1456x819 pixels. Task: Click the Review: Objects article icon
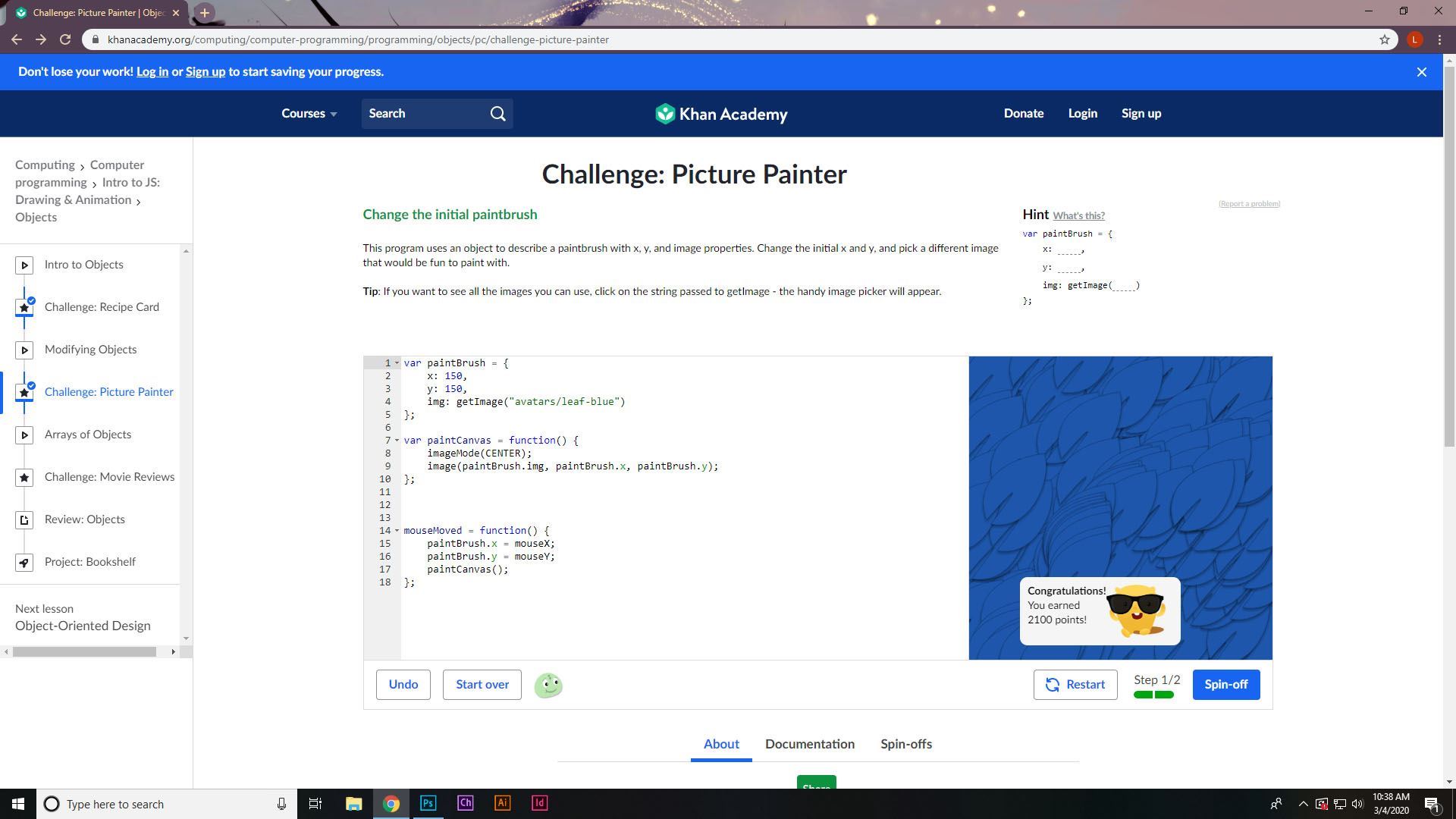click(24, 520)
